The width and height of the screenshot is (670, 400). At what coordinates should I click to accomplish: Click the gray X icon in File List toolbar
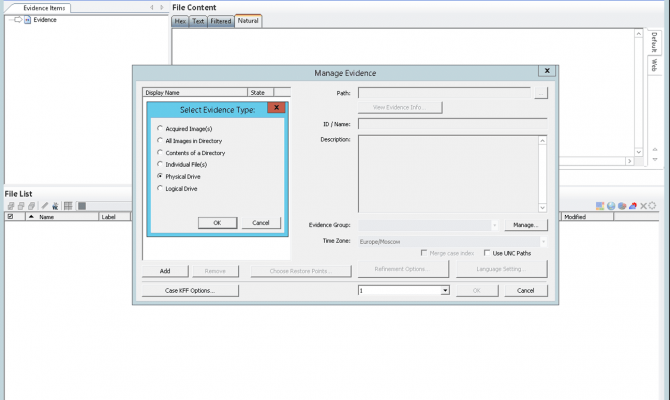point(643,206)
